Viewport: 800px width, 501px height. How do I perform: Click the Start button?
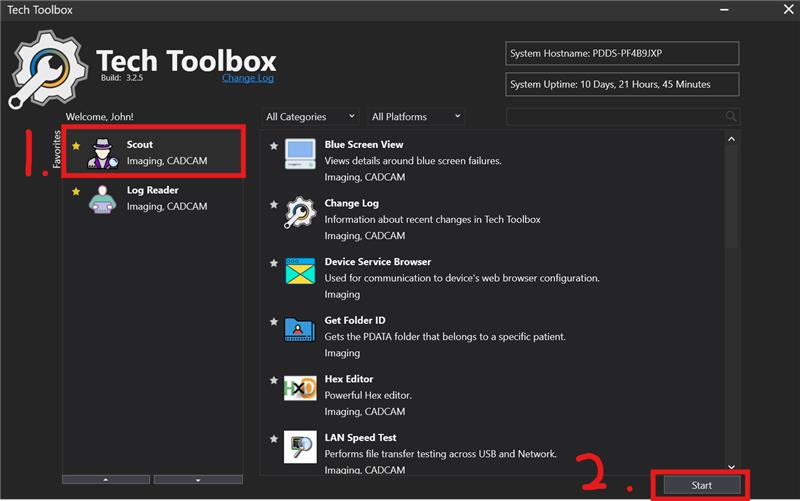702,486
